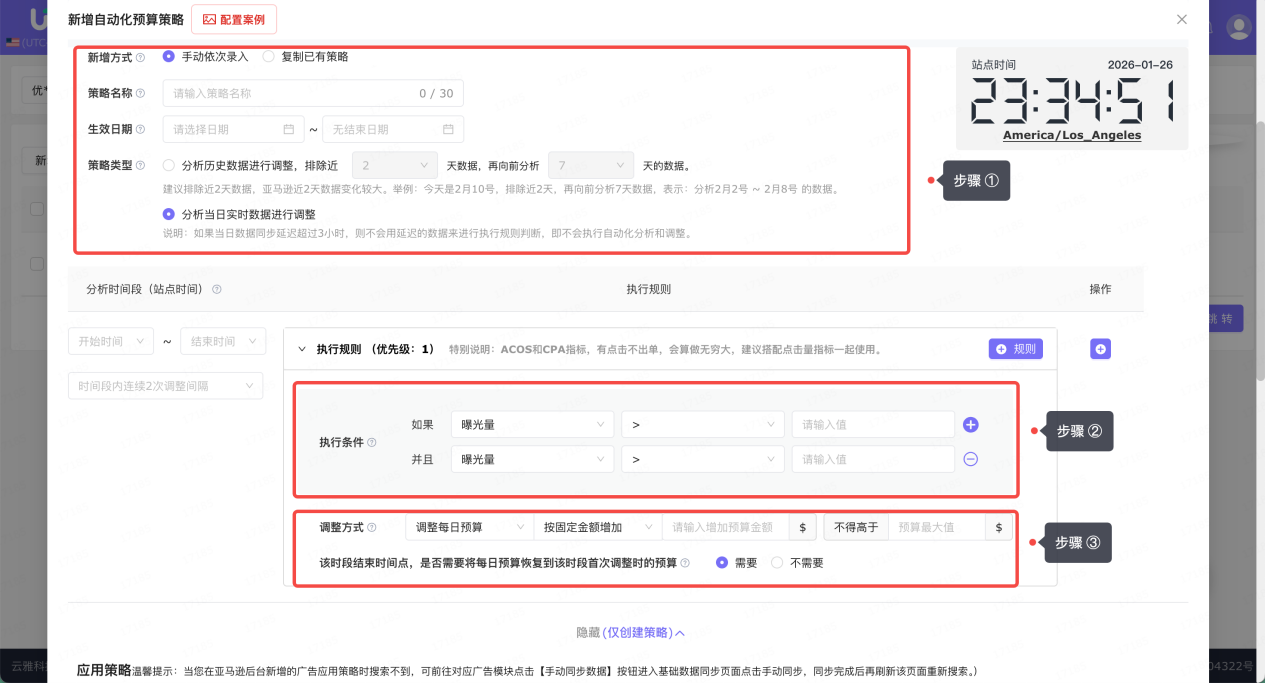Image resolution: width=1265 pixels, height=683 pixels.
Task: Click the purple plus icon to add a time period row
Action: pyautogui.click(x=1100, y=349)
